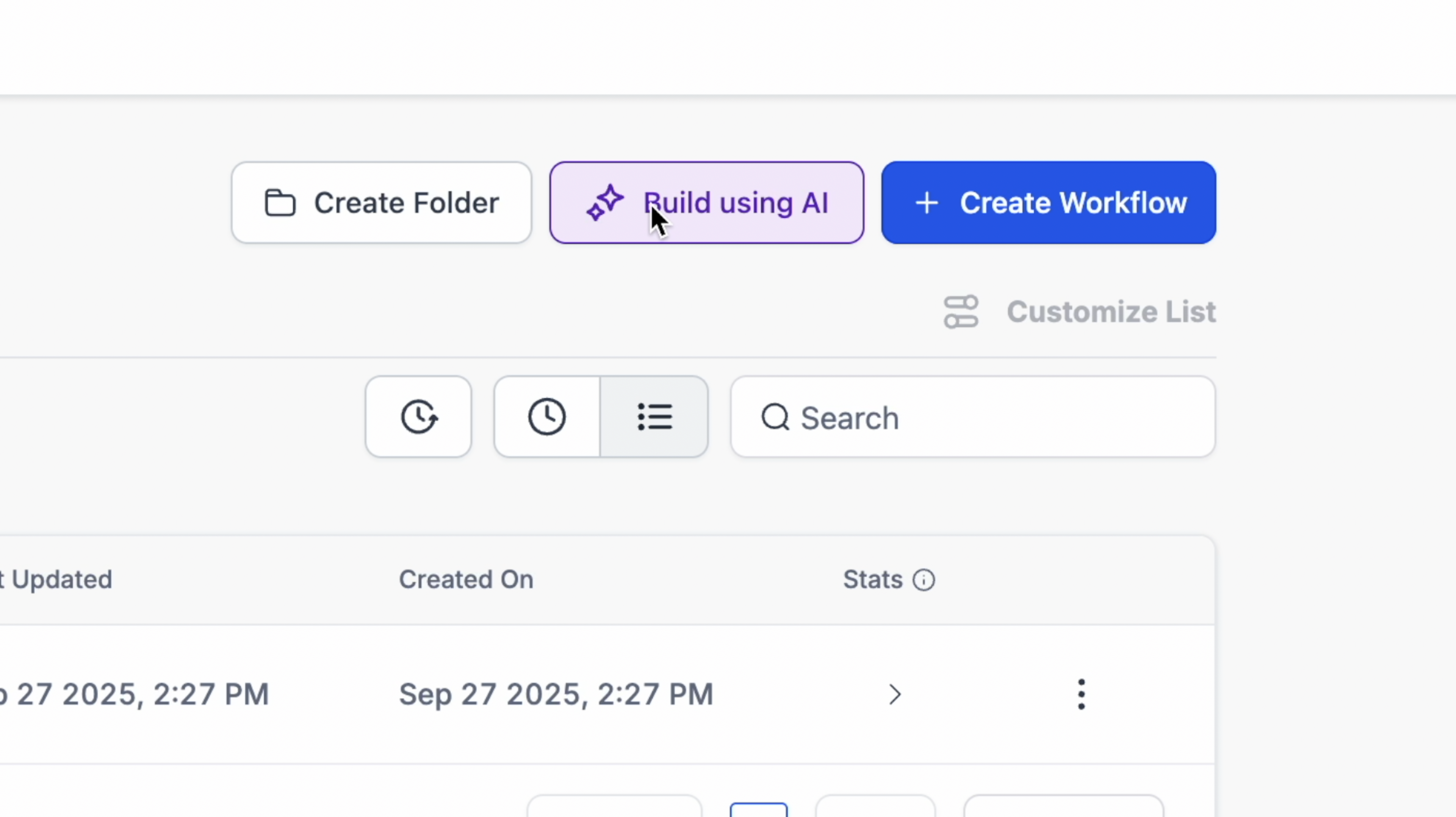The image size is (1456, 817).
Task: Click the clock-with-arrow history icon button
Action: pos(418,417)
